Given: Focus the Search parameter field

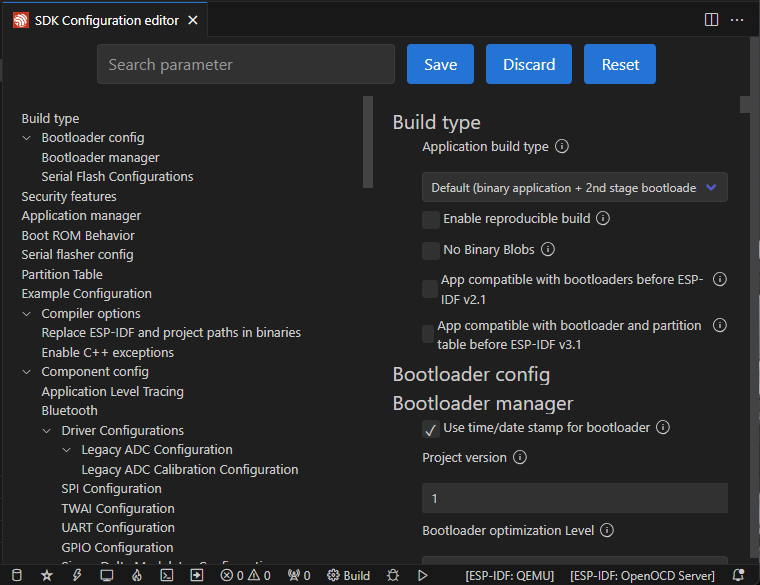Looking at the screenshot, I should pyautogui.click(x=246, y=64).
